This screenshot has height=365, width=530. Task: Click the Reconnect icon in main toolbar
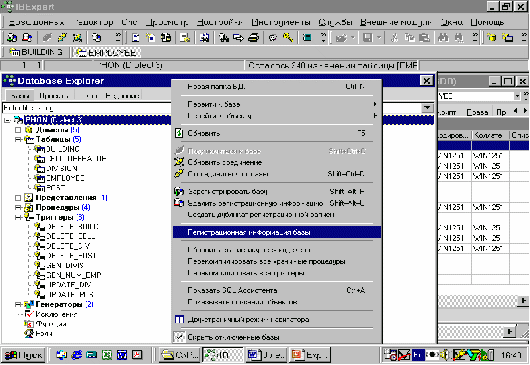pos(77,38)
